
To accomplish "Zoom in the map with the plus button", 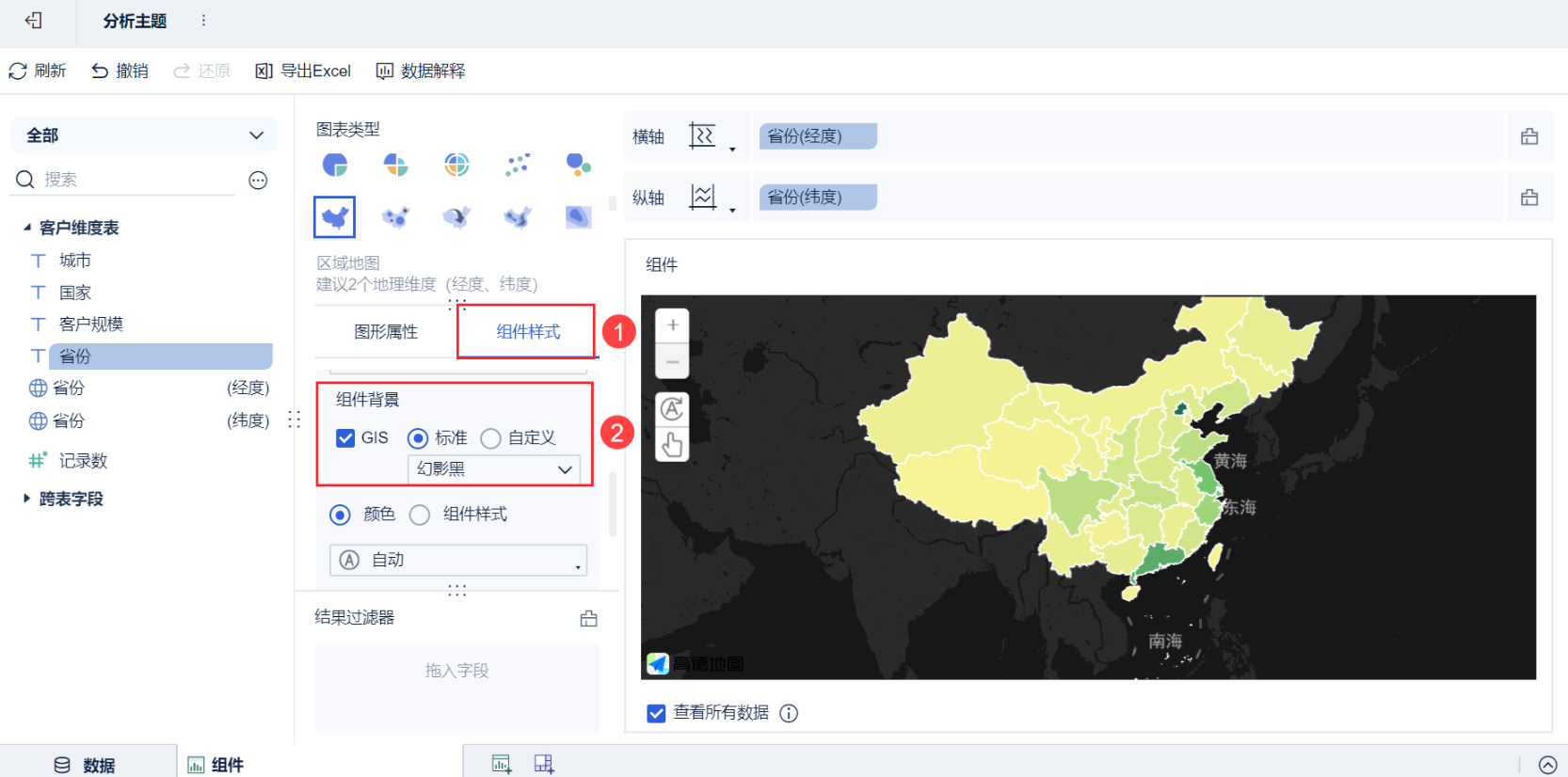I will click(x=672, y=325).
